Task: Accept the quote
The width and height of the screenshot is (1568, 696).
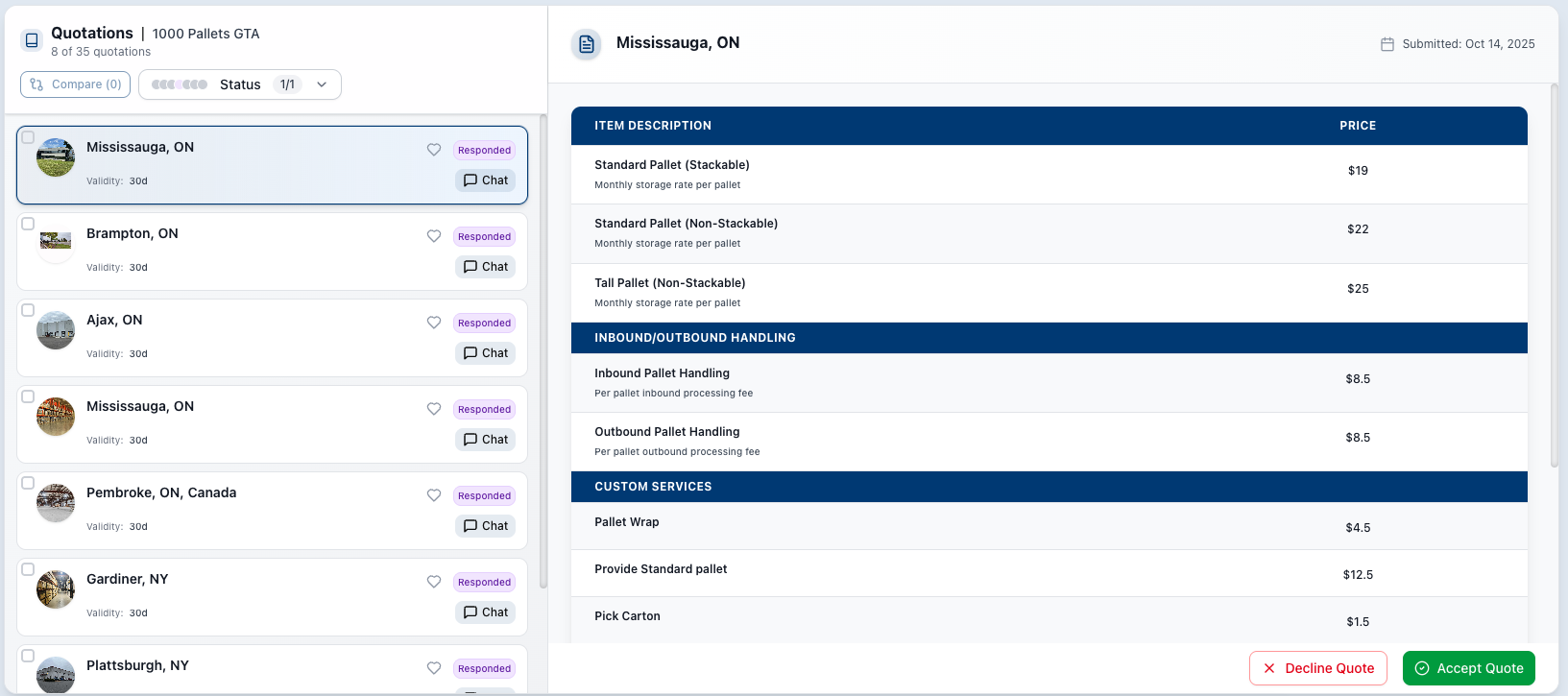Action: [x=1469, y=668]
